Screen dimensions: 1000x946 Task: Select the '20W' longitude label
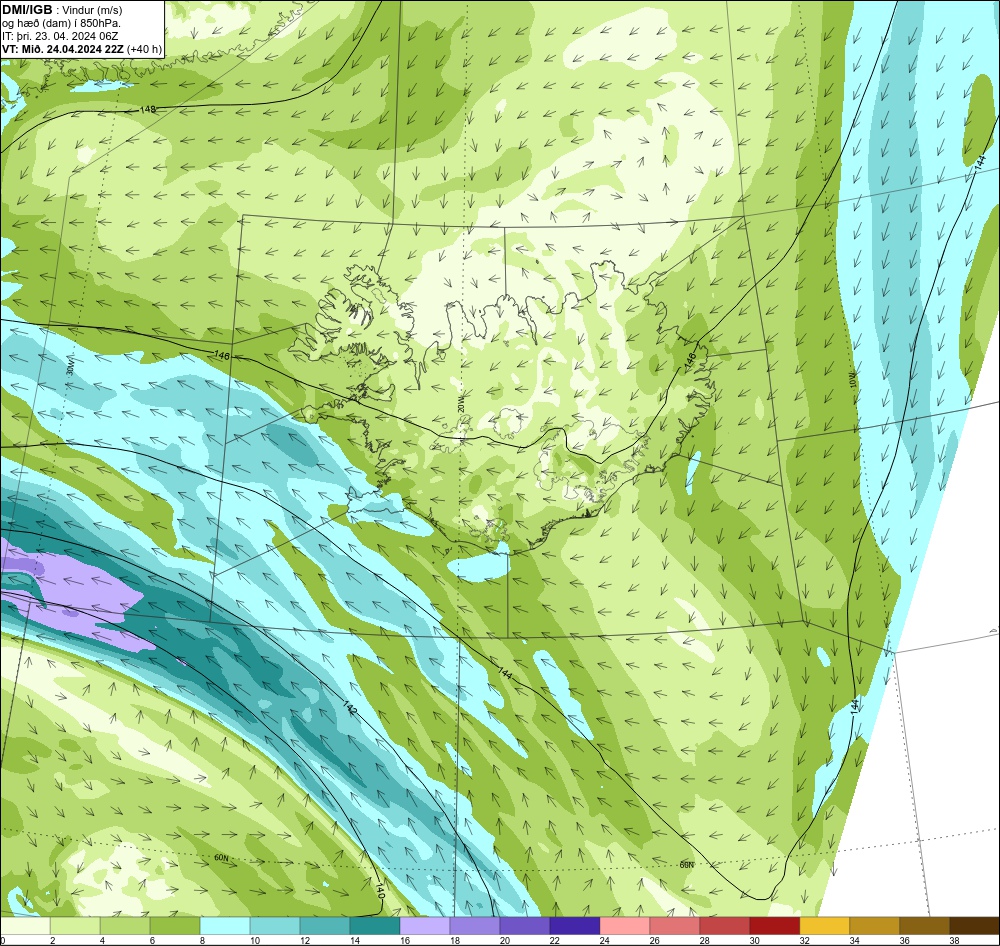tap(460, 404)
